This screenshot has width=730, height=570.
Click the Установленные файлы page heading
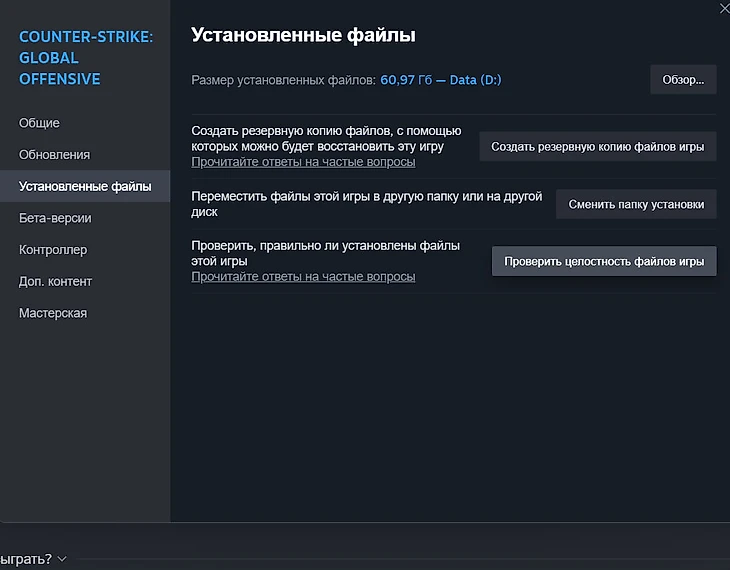pyautogui.click(x=303, y=35)
